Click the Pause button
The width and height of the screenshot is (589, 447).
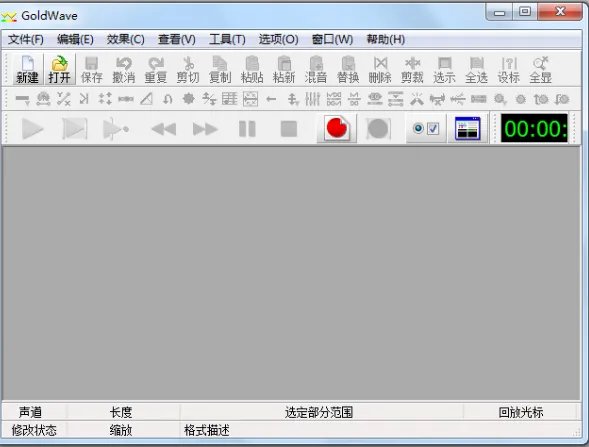click(x=247, y=129)
